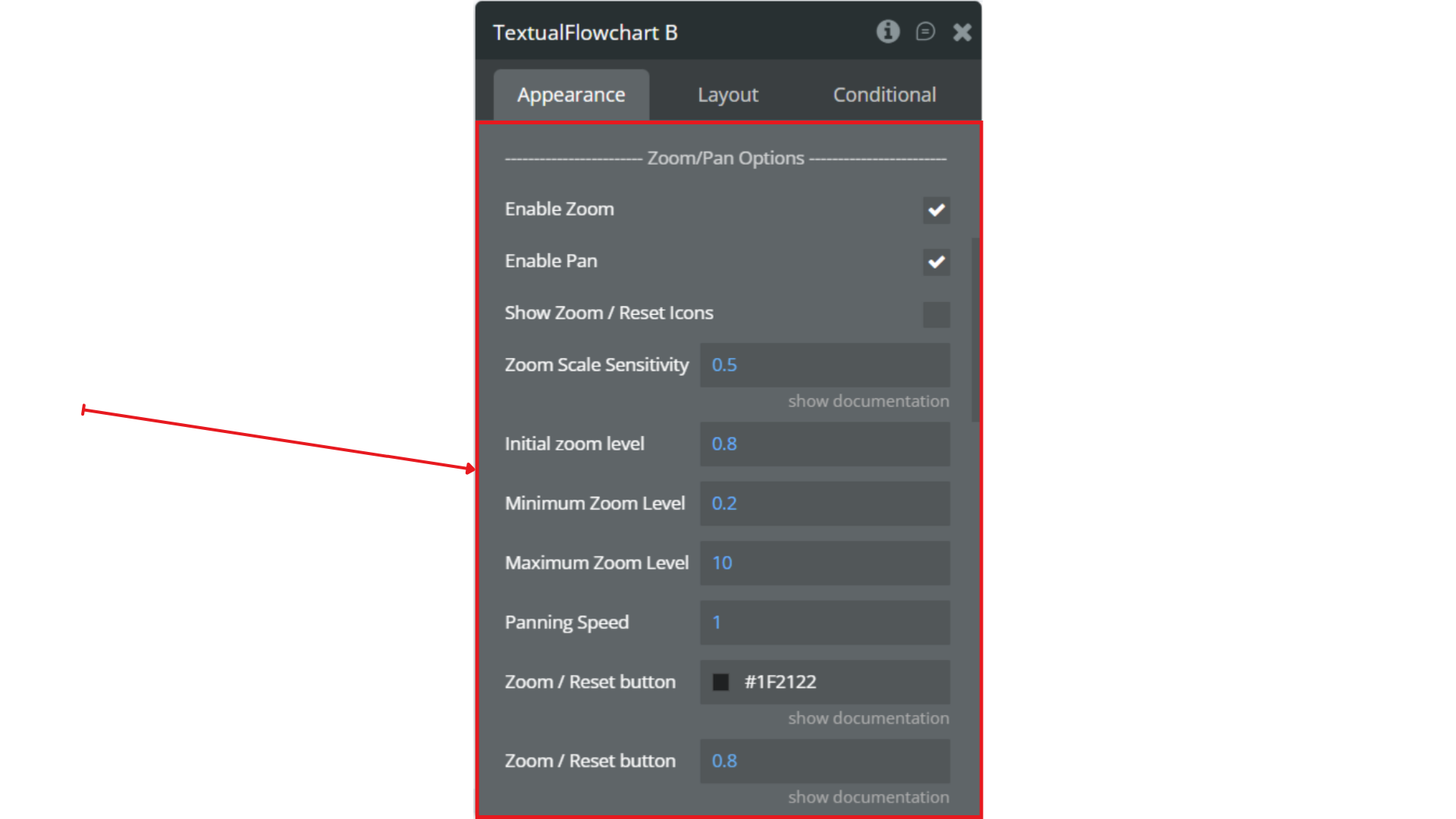Click the Panning Speed input field
Viewport: 1456px width, 819px height.
coord(824,623)
